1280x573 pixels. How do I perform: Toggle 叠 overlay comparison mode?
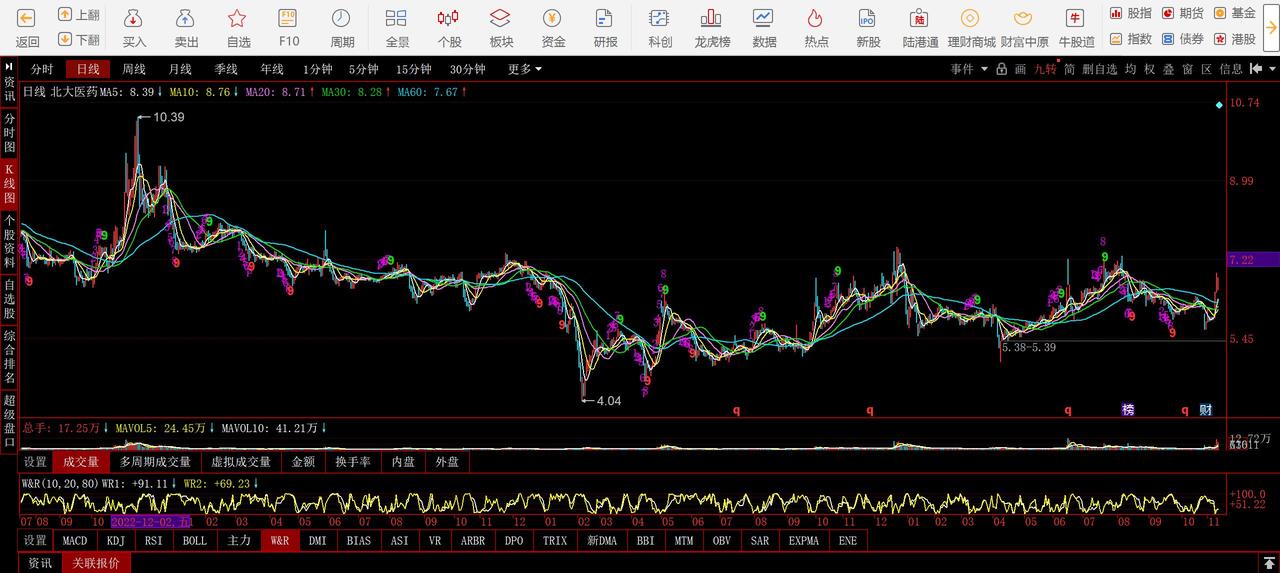[1167, 69]
